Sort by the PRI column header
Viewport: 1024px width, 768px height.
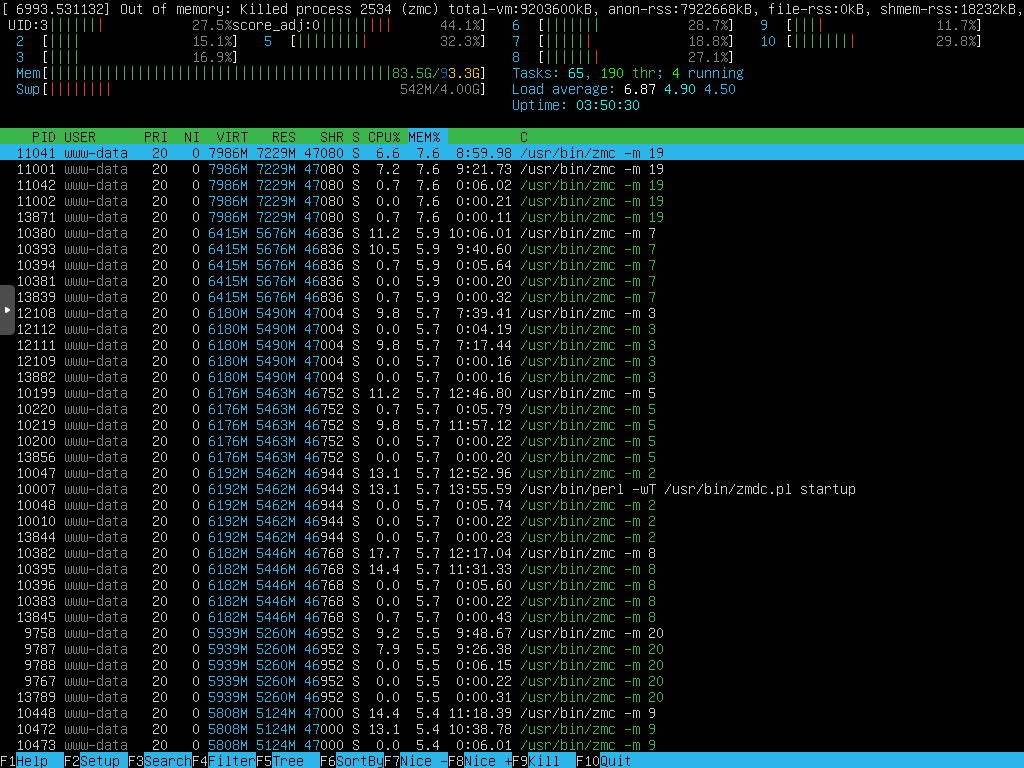pos(155,137)
